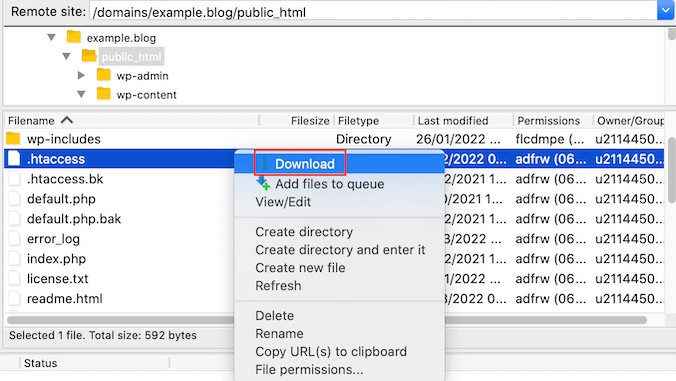Image resolution: width=676 pixels, height=381 pixels.
Task: Select the readme.html file name
Action: tap(65, 299)
